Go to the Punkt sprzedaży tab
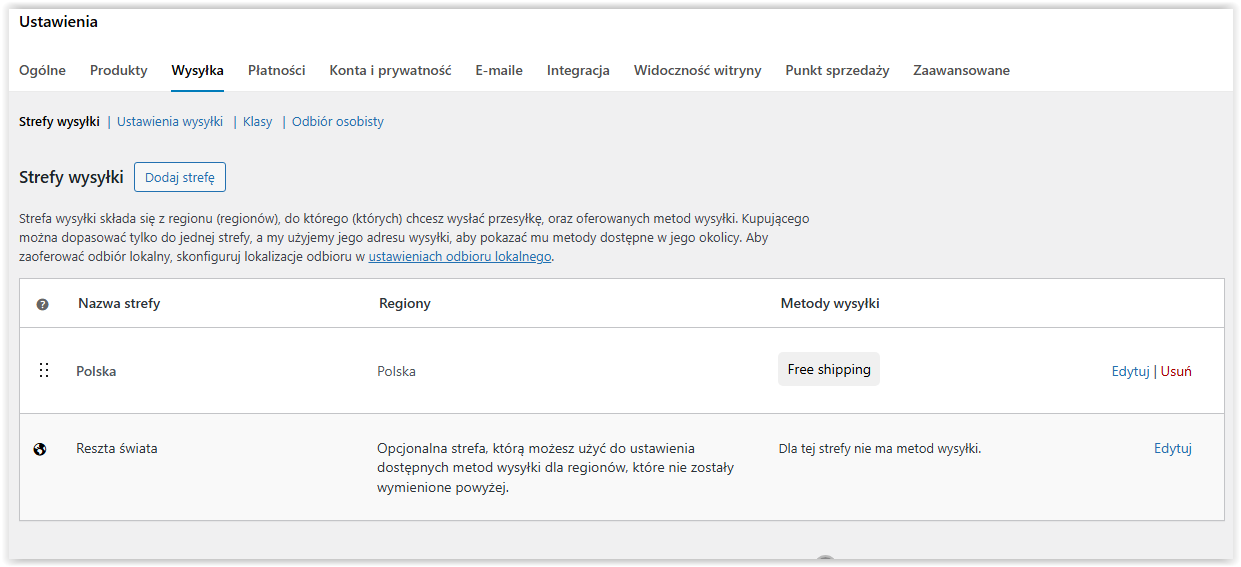Image resolution: width=1241 pixels, height=567 pixels. pos(837,70)
